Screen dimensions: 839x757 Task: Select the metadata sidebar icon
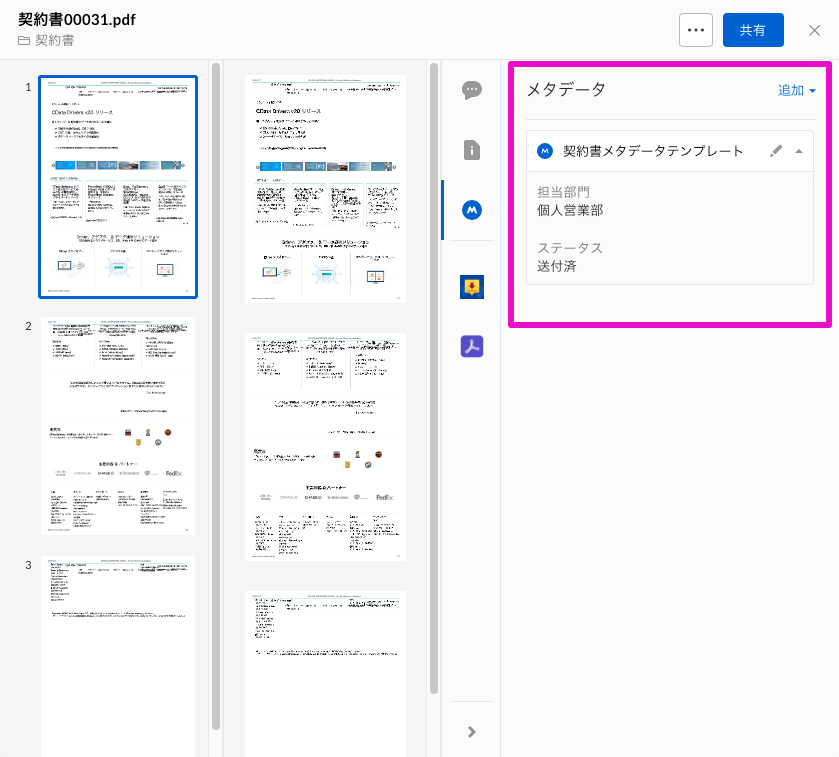click(x=471, y=210)
